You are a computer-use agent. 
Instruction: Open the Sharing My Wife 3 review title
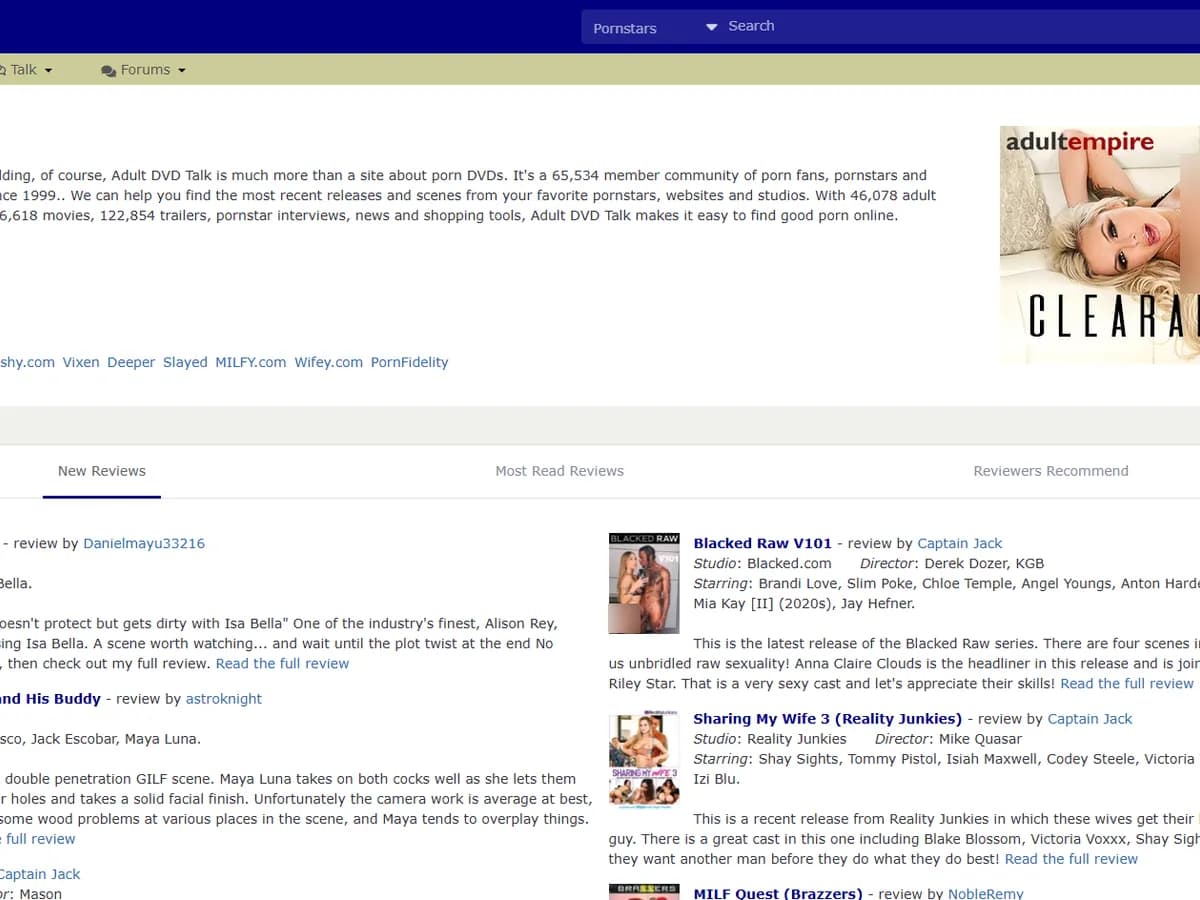coord(828,718)
